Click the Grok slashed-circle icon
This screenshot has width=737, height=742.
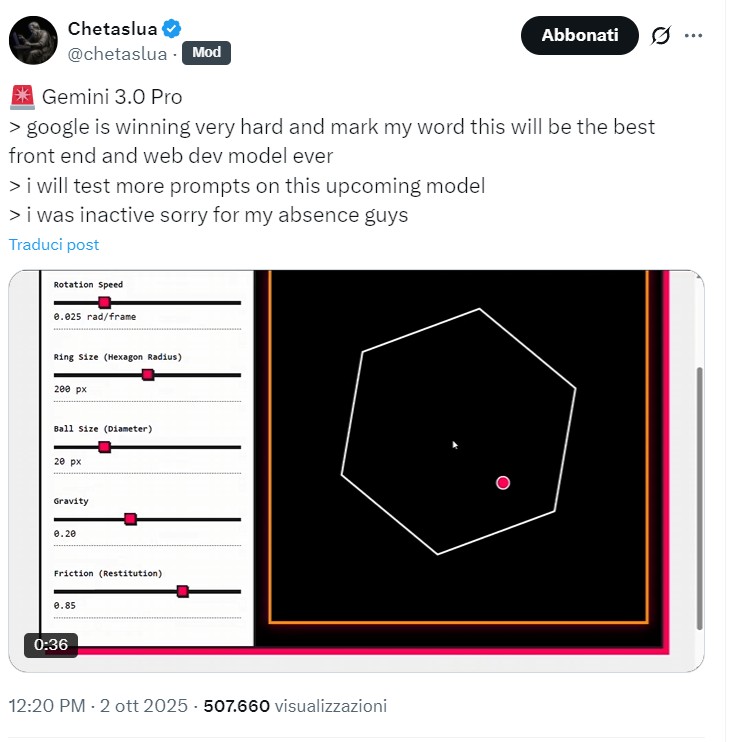coord(660,36)
